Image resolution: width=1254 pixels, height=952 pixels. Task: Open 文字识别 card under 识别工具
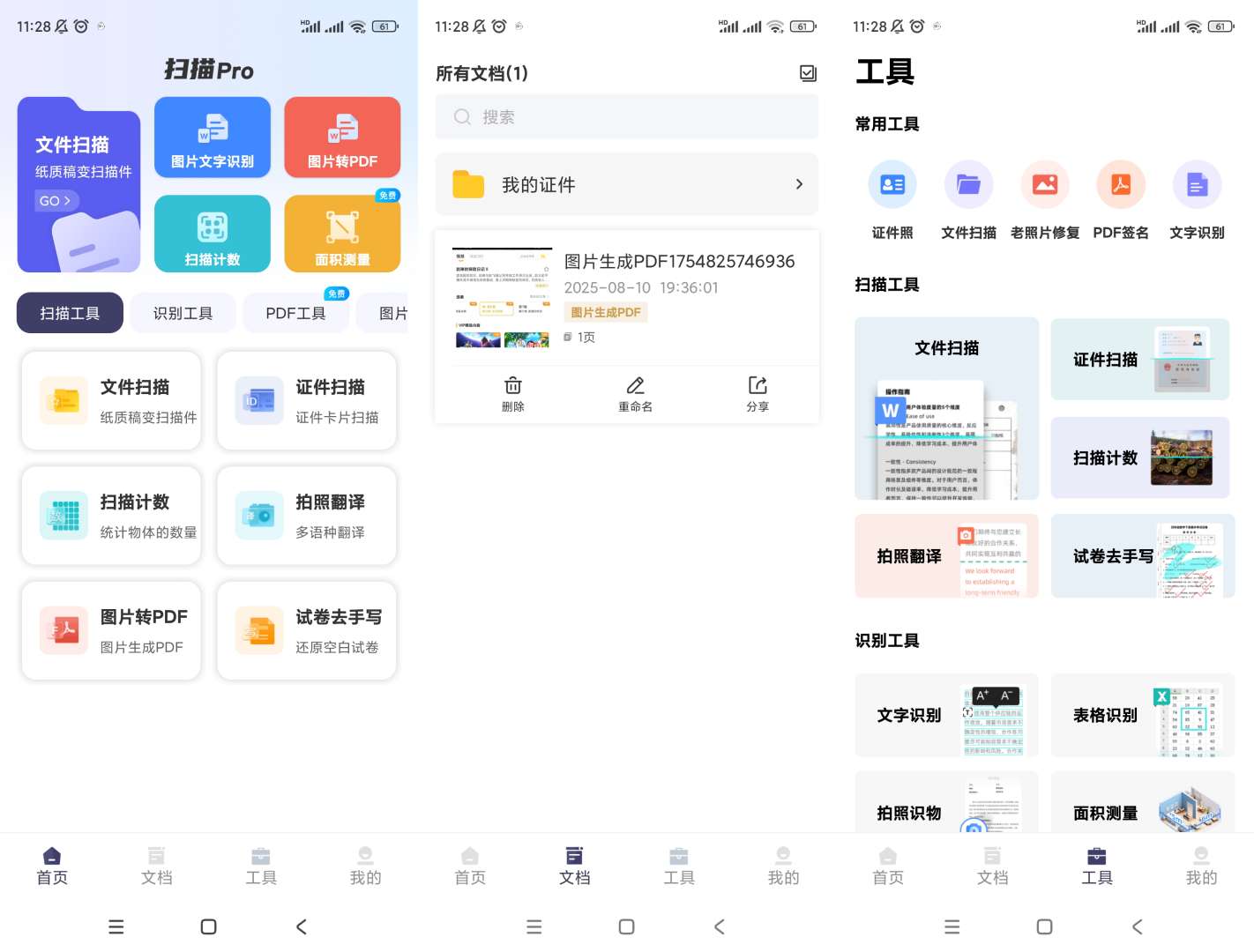(x=947, y=715)
